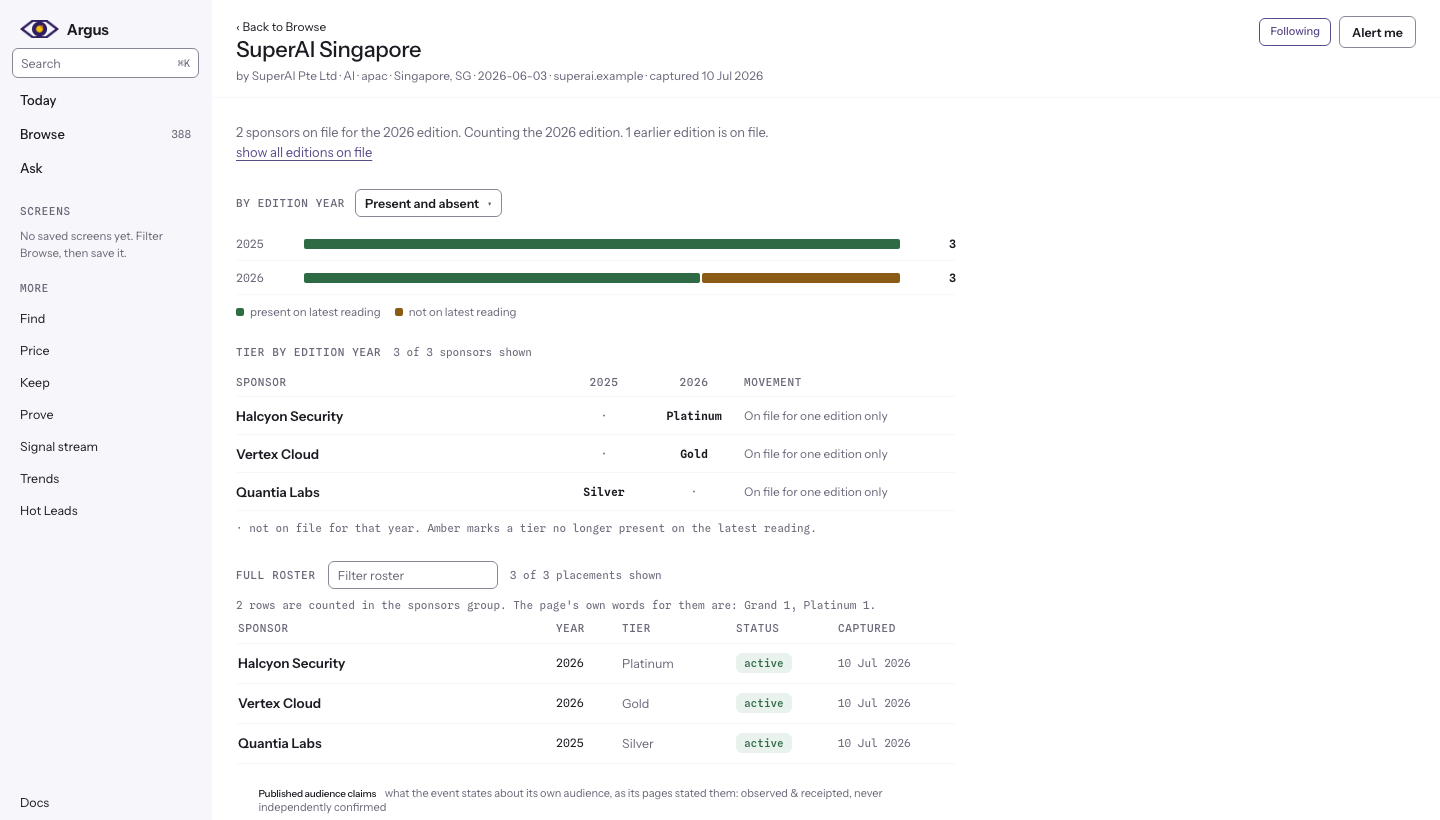Open the Today page in the sidebar
The height and width of the screenshot is (820, 1440).
pyautogui.click(x=38, y=100)
